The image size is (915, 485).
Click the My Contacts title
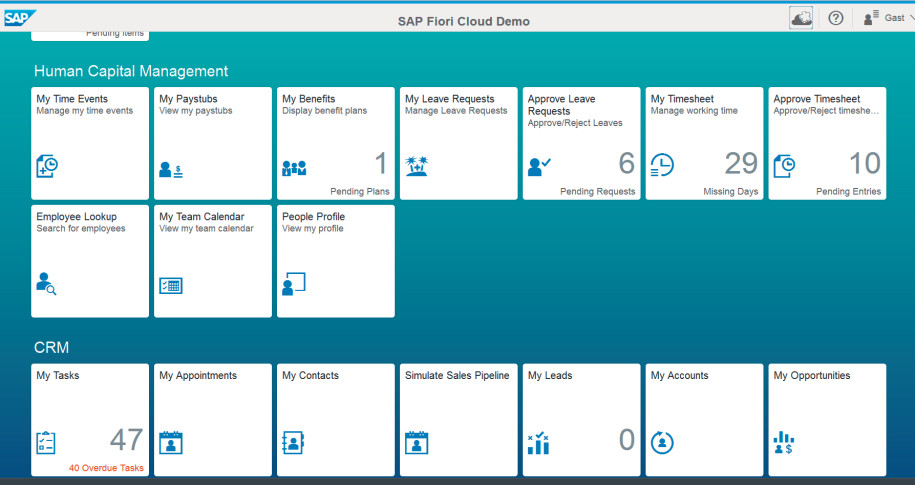[x=310, y=375]
